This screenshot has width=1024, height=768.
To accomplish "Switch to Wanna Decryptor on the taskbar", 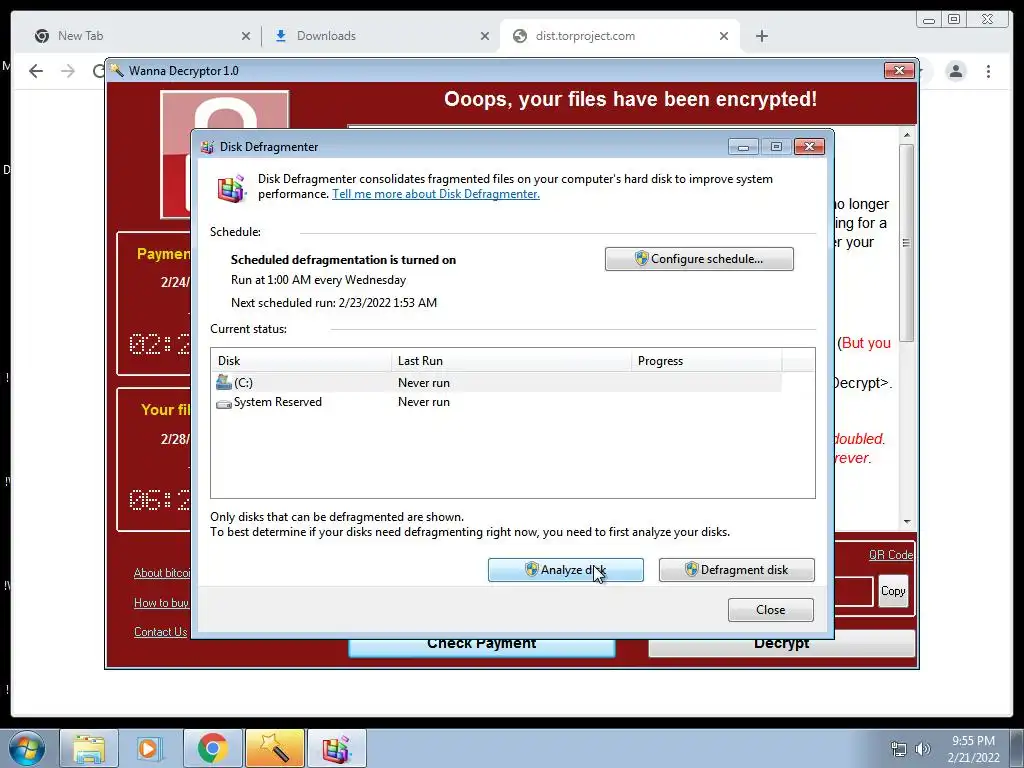I will (x=274, y=748).
